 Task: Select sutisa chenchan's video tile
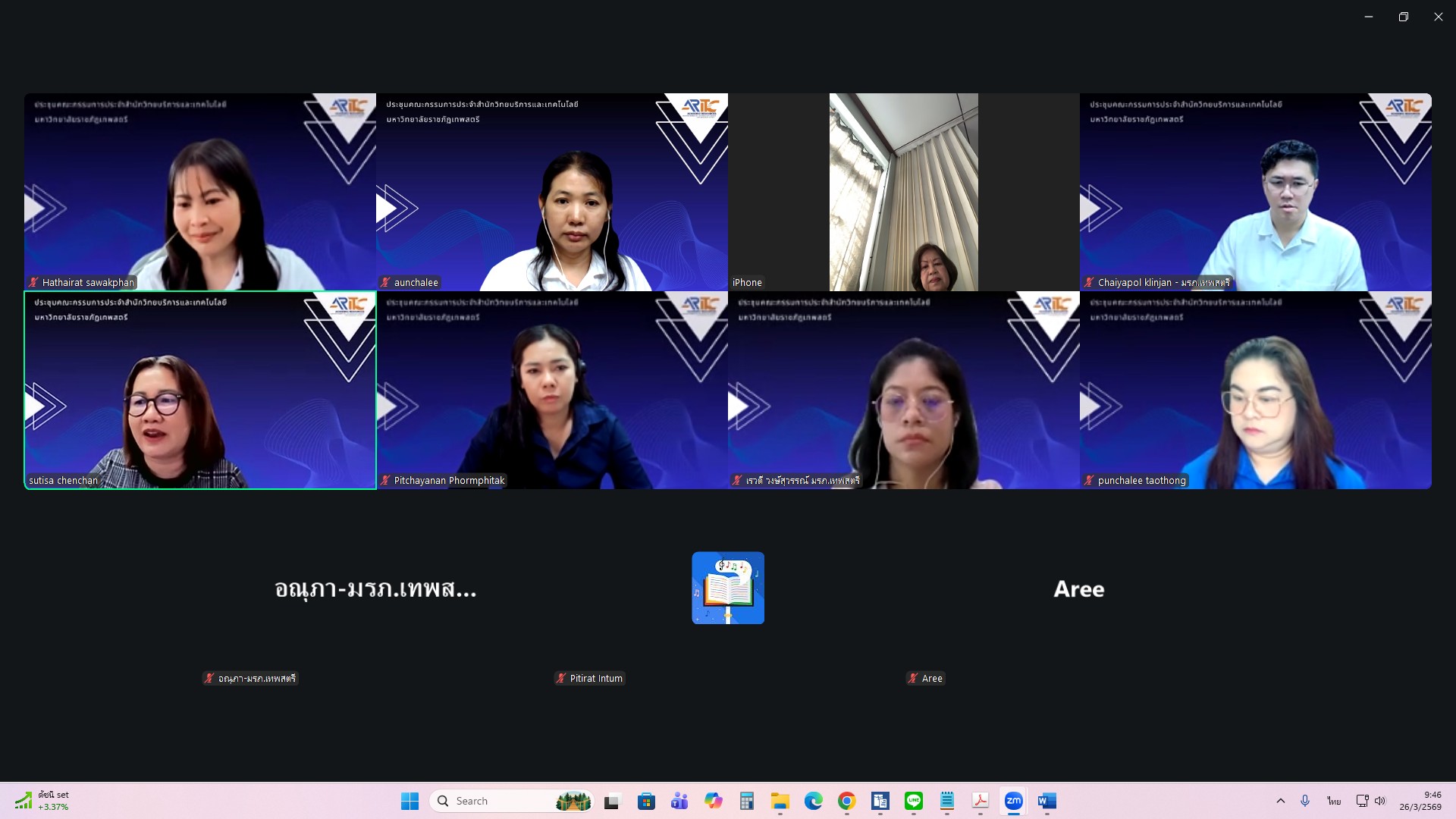coord(200,391)
